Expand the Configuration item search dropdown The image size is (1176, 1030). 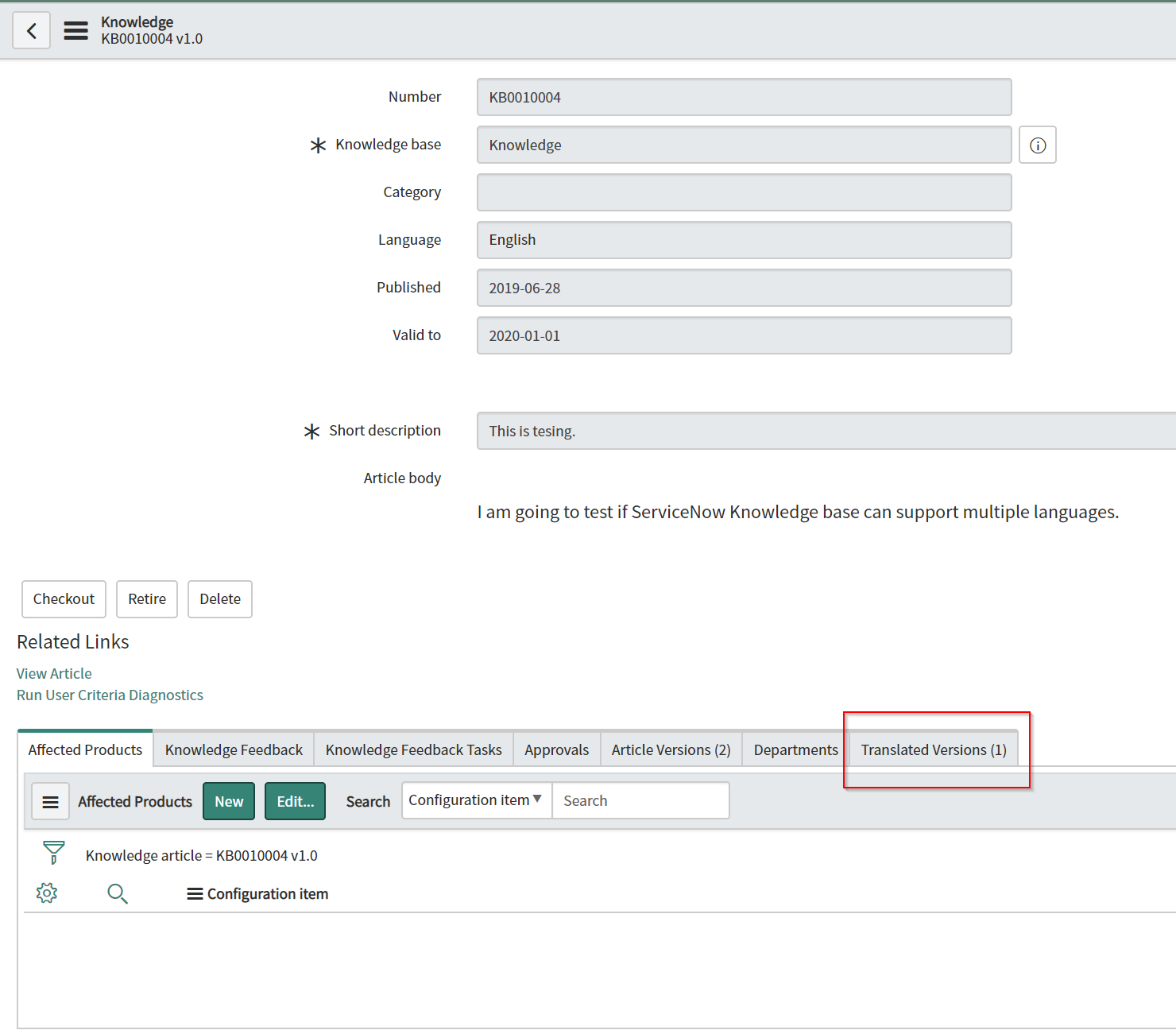click(x=477, y=800)
